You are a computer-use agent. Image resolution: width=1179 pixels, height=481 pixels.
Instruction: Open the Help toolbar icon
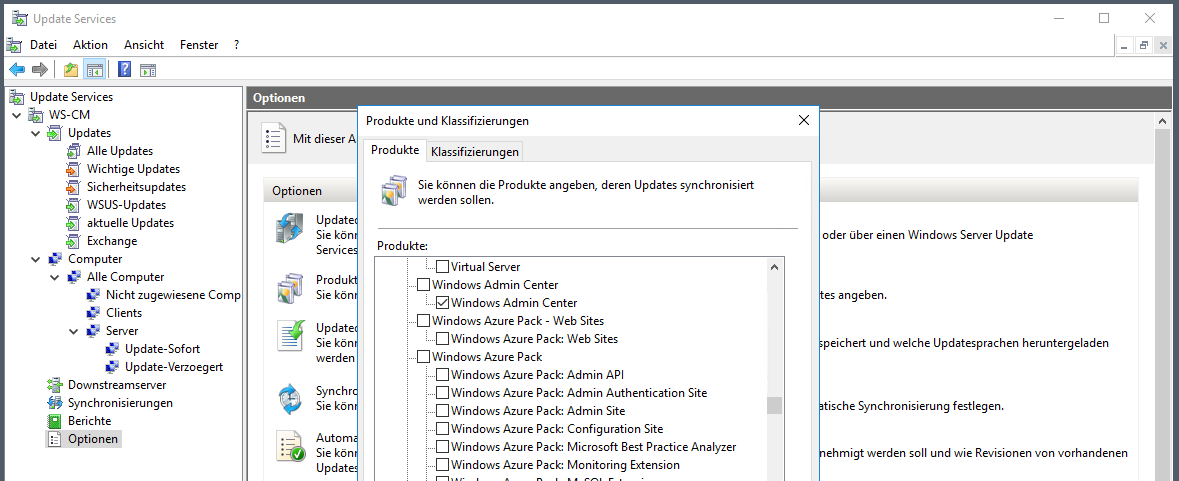coord(125,70)
